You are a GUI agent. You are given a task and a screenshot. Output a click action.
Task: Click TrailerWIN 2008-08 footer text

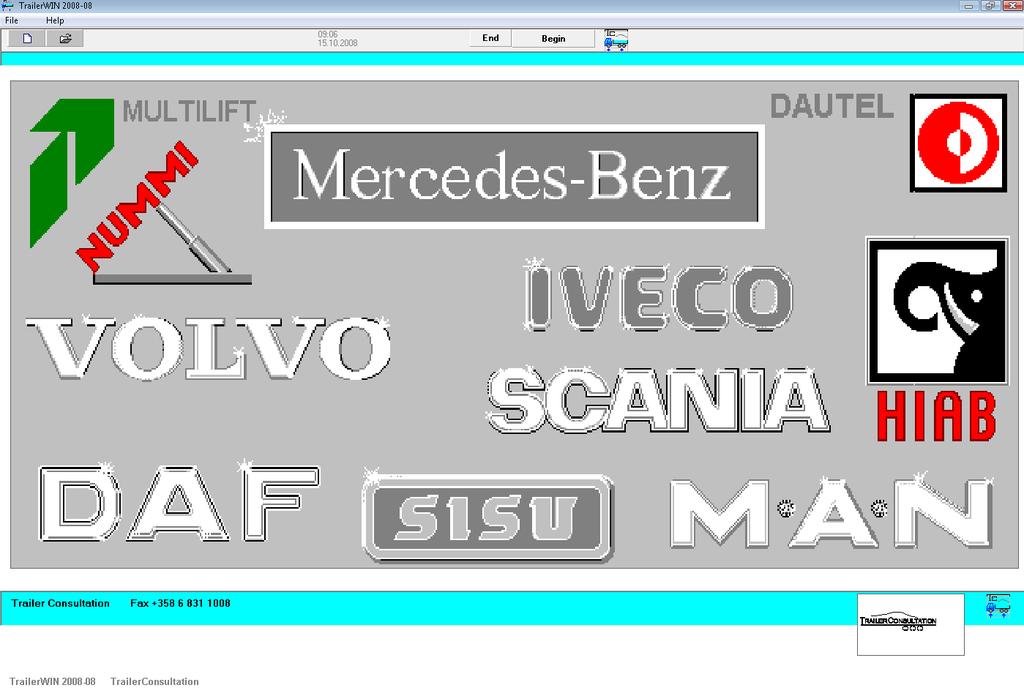(x=52, y=682)
